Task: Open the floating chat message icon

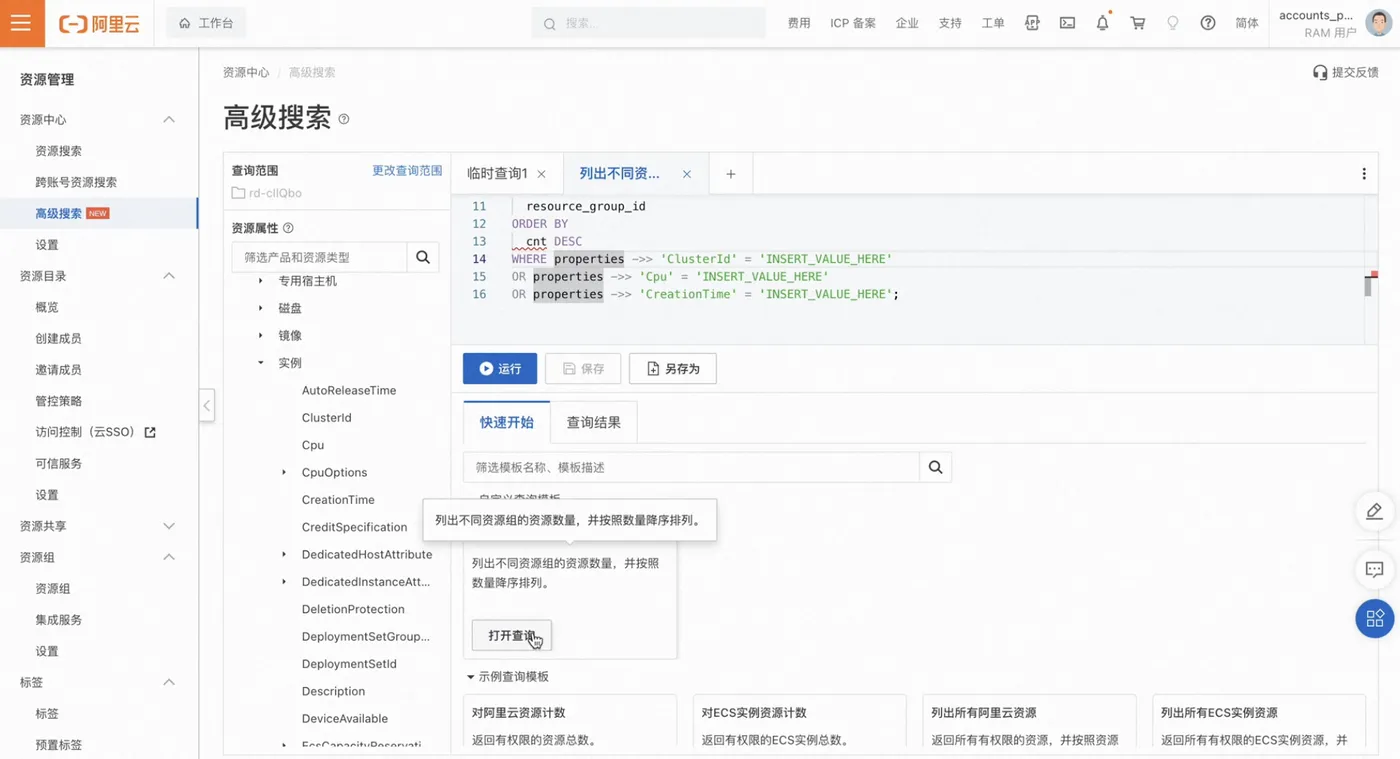Action: point(1375,570)
